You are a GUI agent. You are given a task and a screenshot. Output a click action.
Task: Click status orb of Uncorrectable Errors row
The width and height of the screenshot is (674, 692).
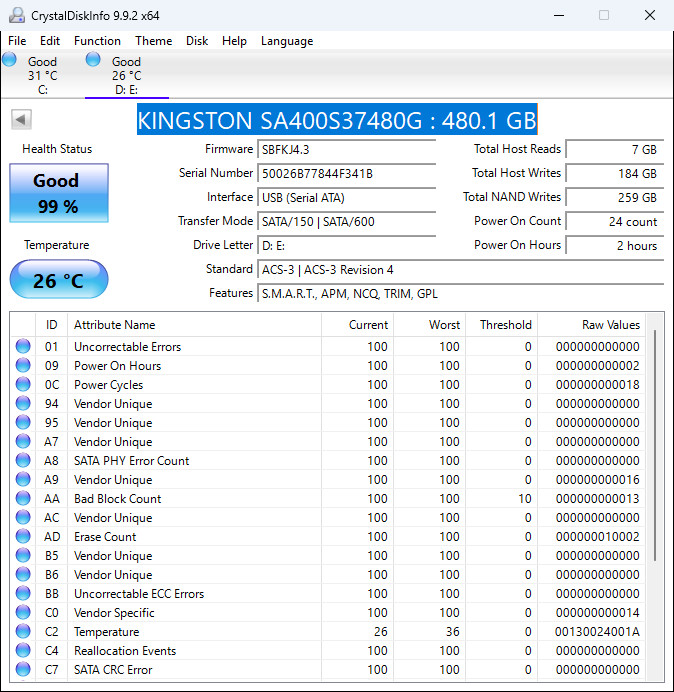23,346
